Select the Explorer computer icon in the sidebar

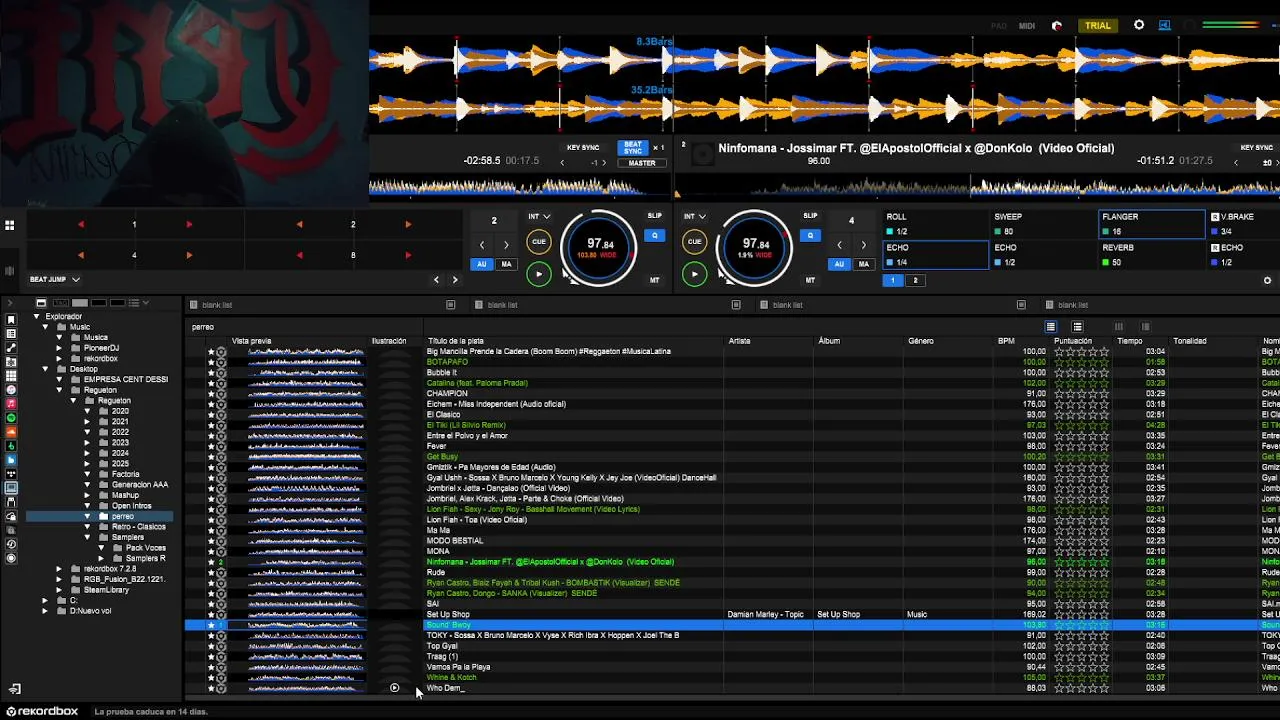click(11, 488)
